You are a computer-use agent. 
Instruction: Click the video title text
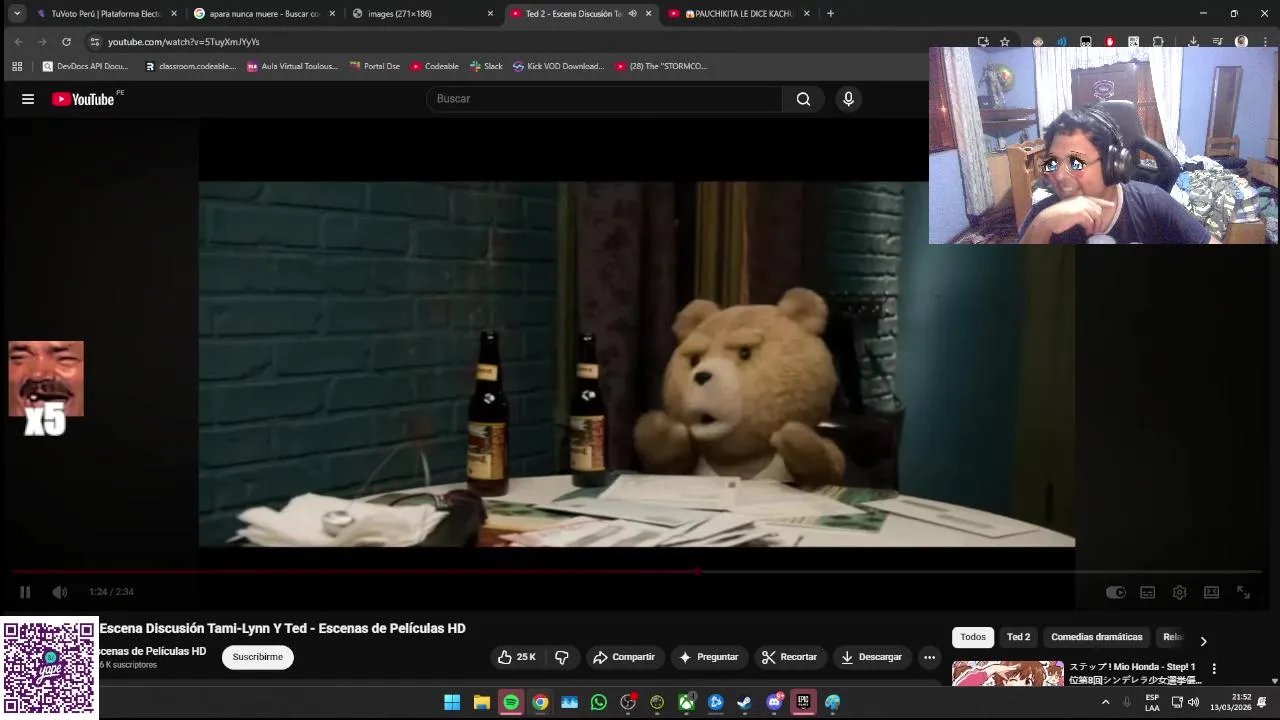click(283, 628)
